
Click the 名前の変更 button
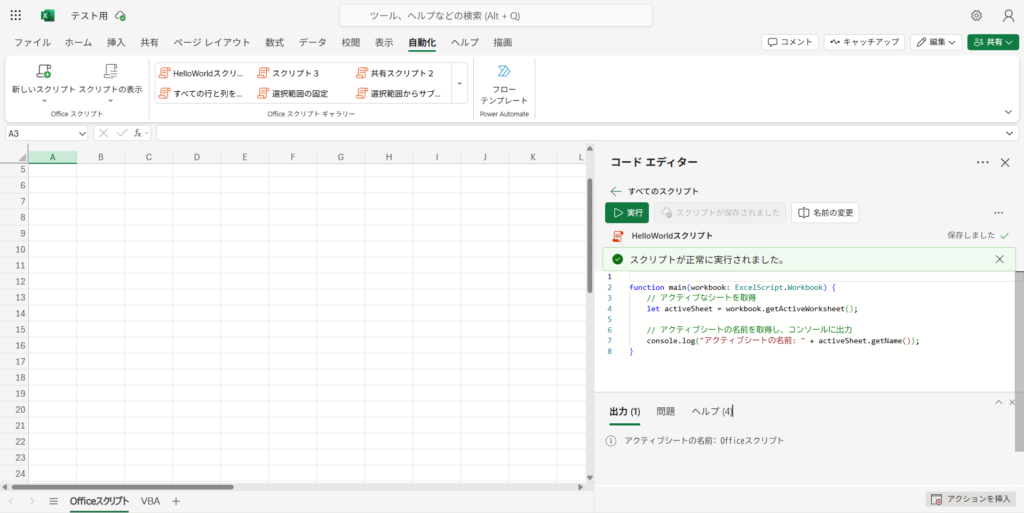coord(825,213)
